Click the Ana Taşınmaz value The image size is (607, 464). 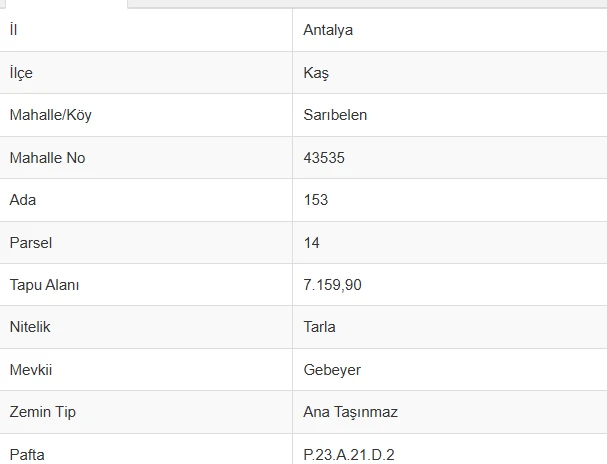coord(350,412)
